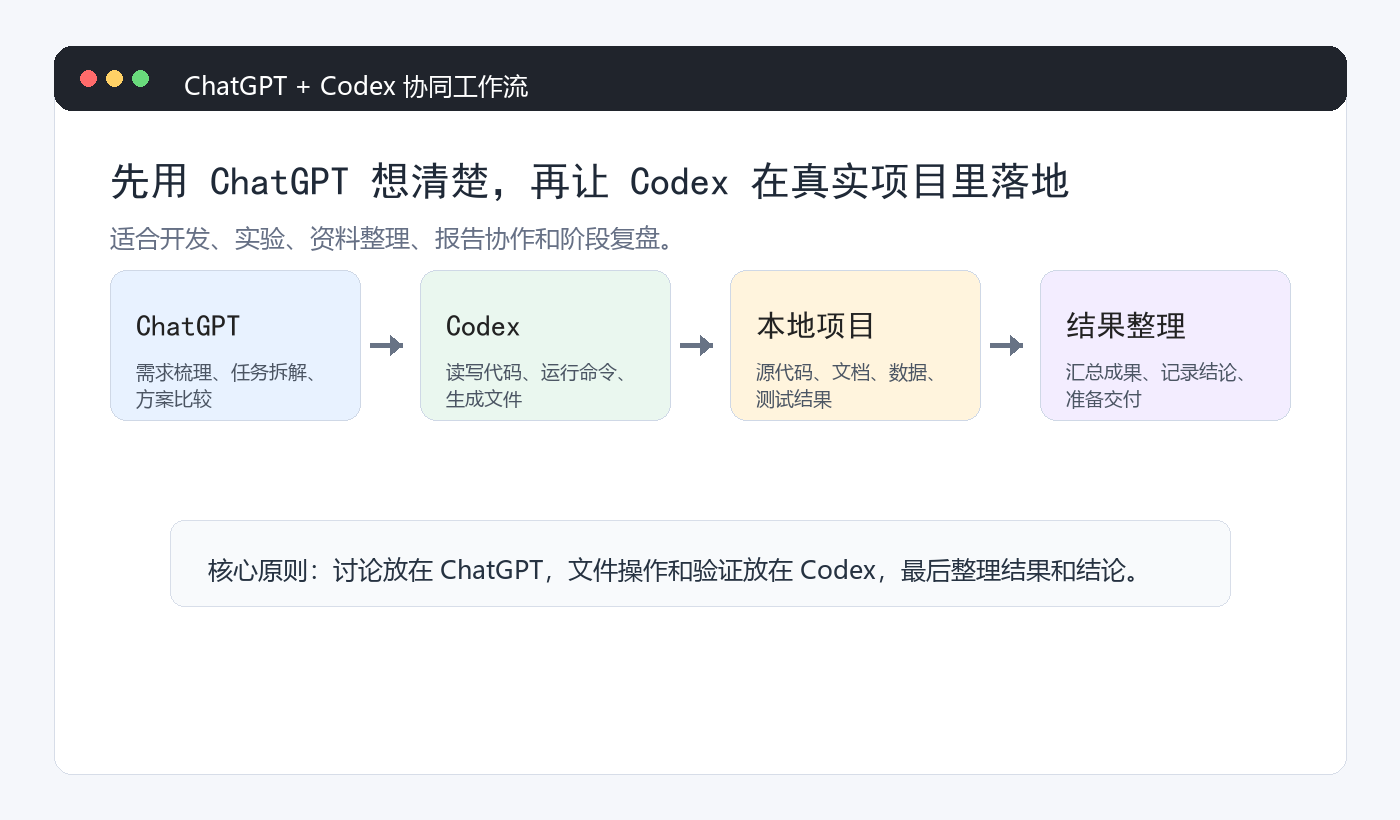The width and height of the screenshot is (1400, 820).
Task: Click the subtitle '适合开发、实验、资料整理'
Action: 260,239
